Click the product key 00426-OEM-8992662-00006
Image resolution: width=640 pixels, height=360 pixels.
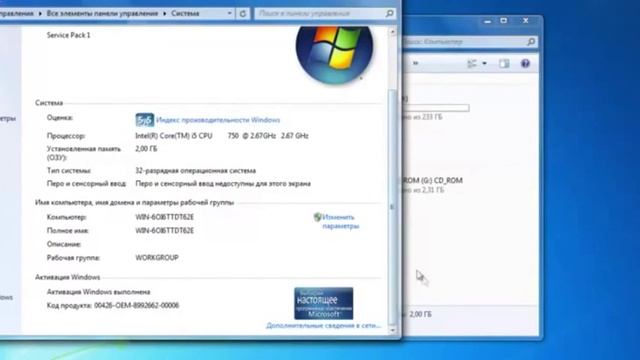(137, 305)
